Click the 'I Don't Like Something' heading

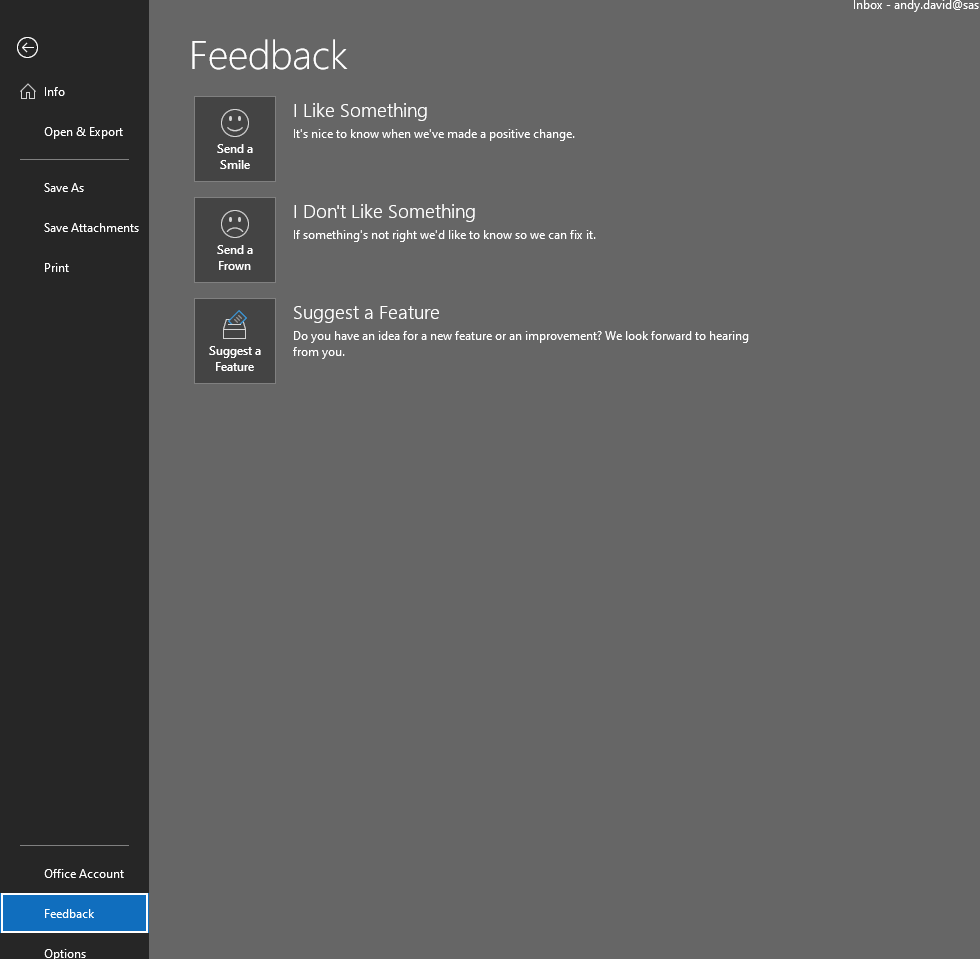point(384,211)
